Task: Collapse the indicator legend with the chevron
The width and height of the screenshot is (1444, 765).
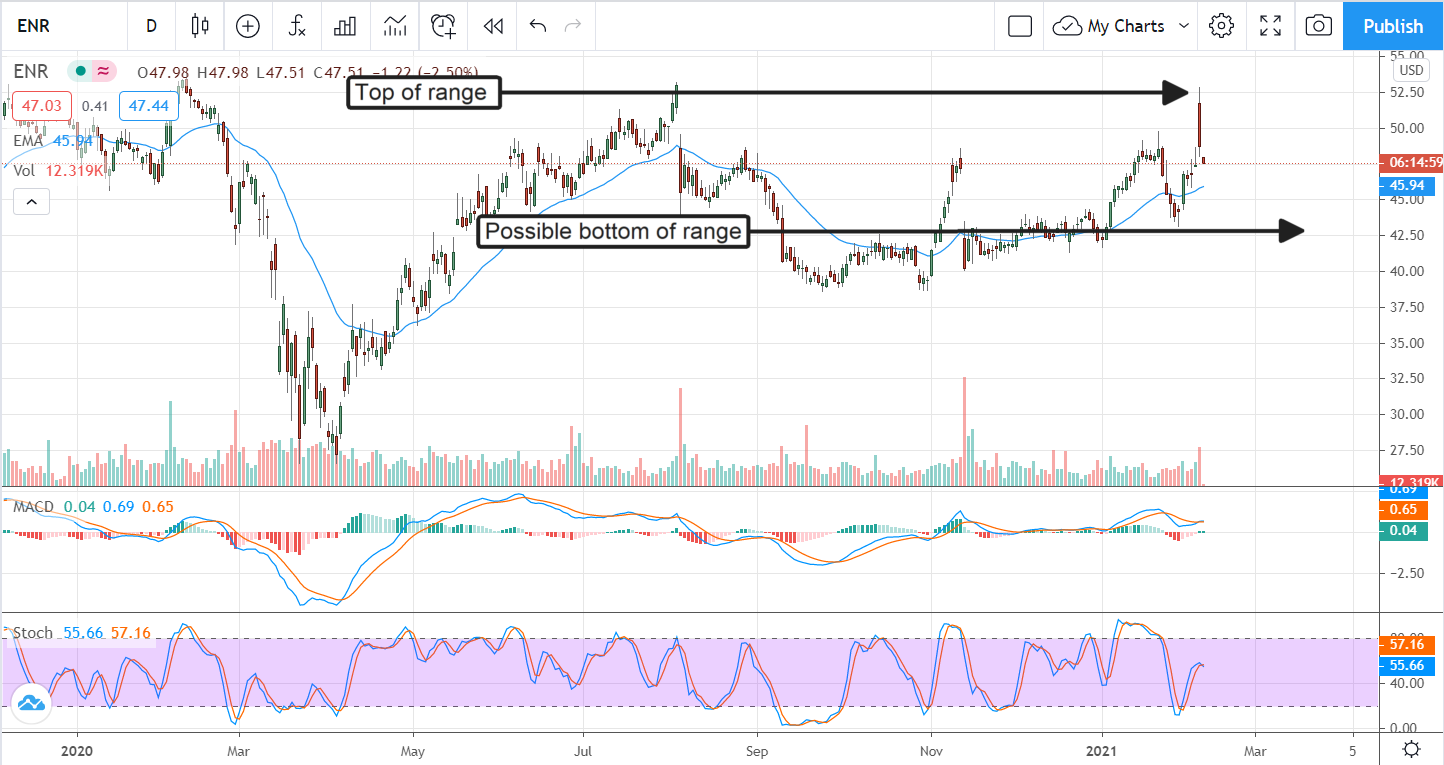Action: point(31,203)
